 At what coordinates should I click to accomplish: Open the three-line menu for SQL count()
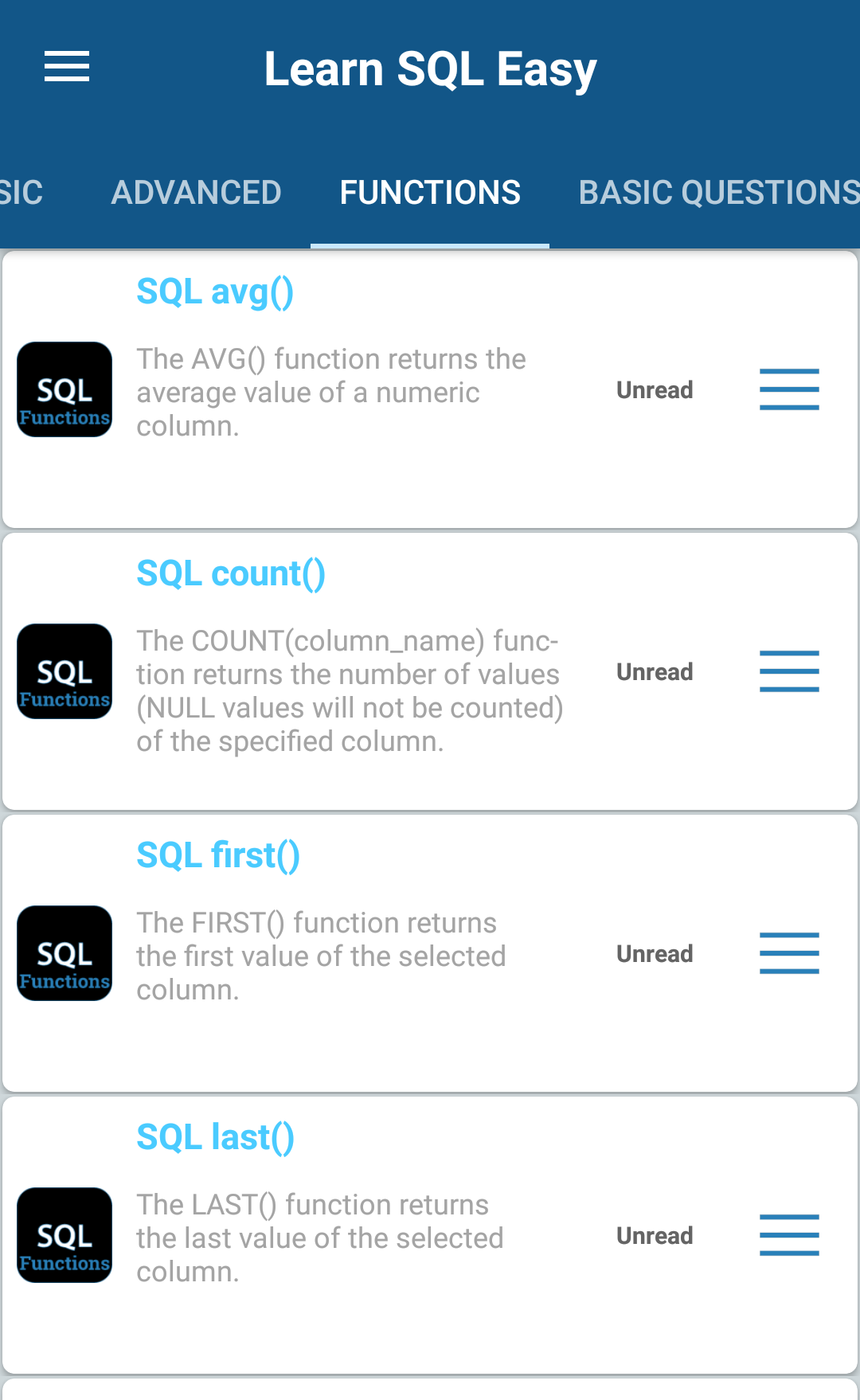[789, 671]
